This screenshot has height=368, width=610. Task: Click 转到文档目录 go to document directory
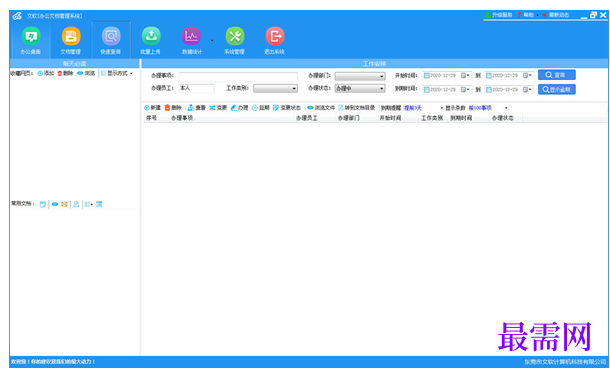click(x=357, y=108)
